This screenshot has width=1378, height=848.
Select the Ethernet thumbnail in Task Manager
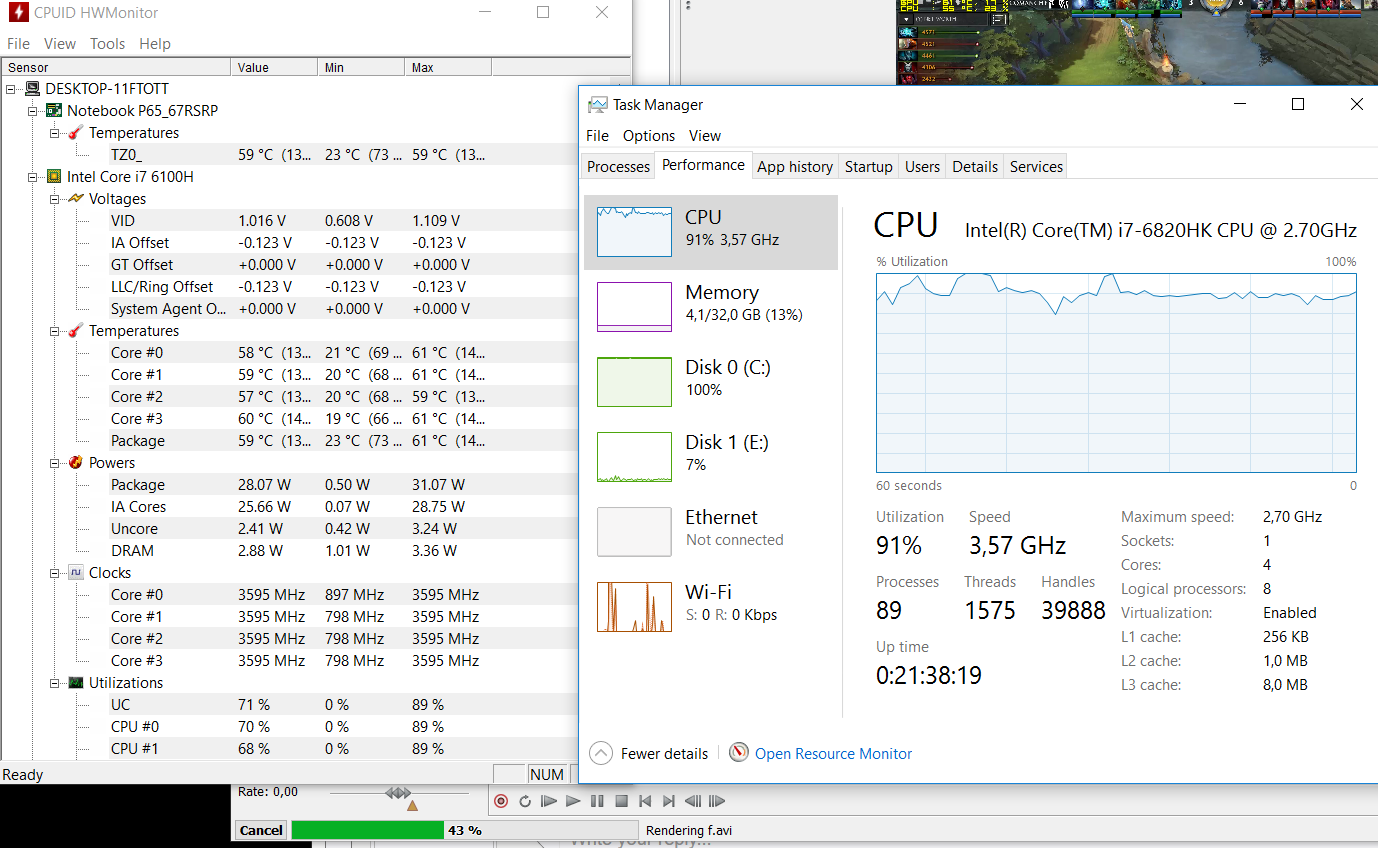[634, 532]
